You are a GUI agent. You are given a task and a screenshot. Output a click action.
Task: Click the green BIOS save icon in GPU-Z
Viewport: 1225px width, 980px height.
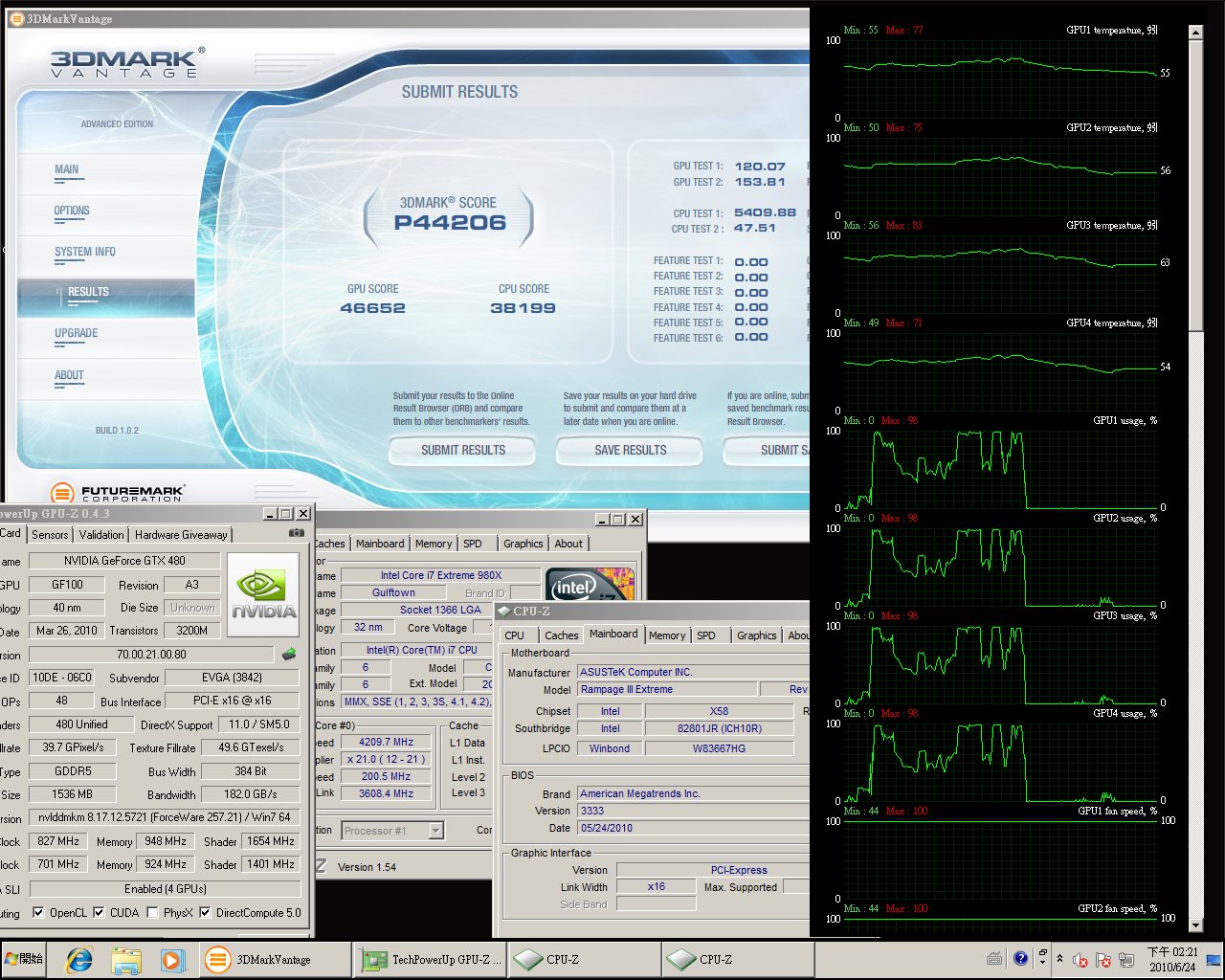(289, 655)
